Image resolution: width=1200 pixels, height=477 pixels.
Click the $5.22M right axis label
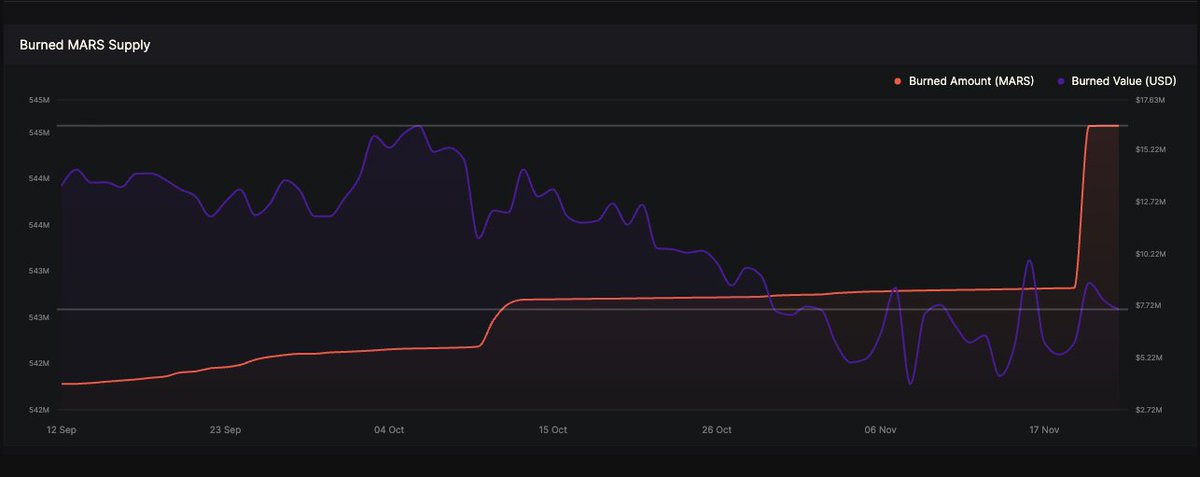1150,357
